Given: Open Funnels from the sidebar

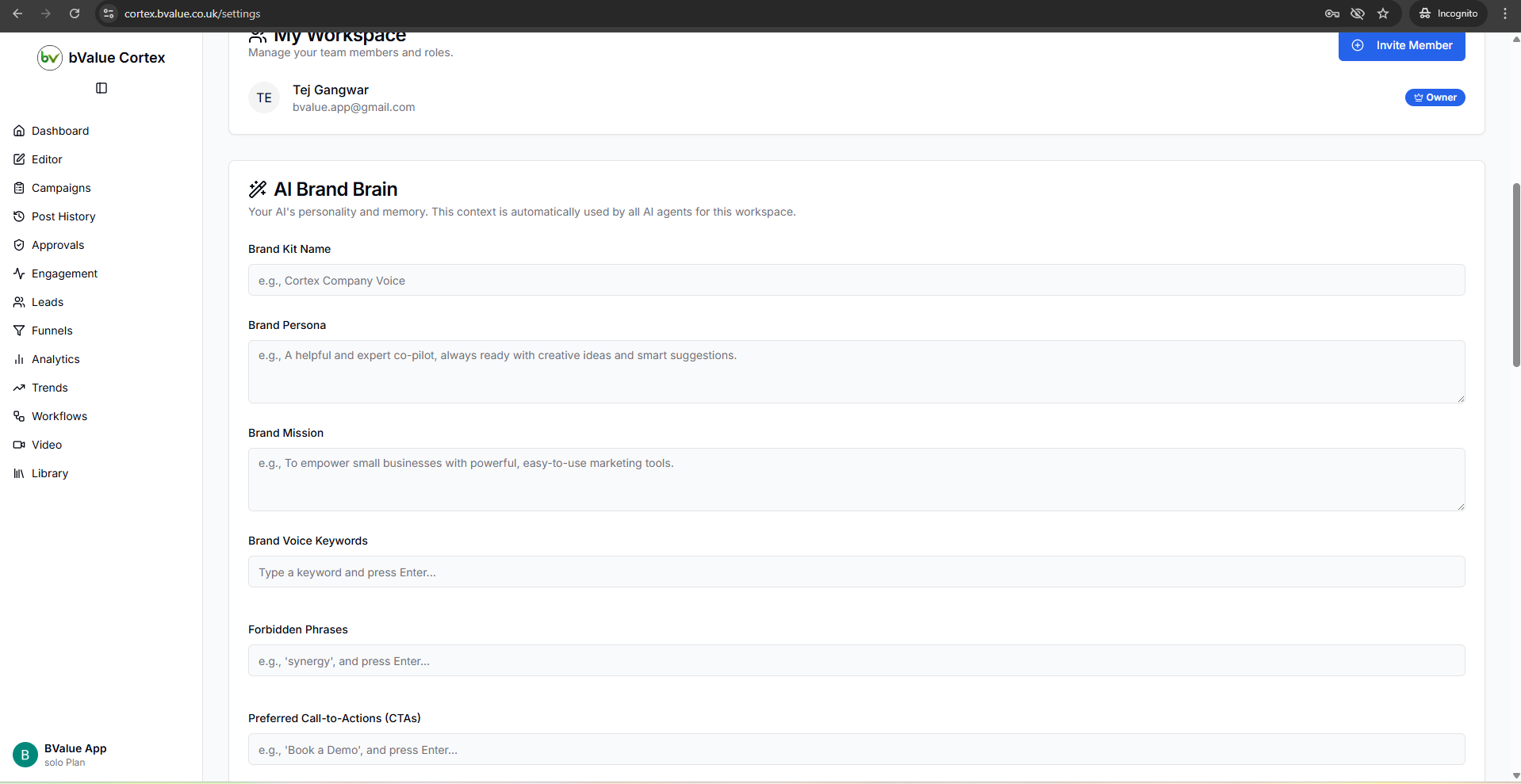Looking at the screenshot, I should [52, 331].
